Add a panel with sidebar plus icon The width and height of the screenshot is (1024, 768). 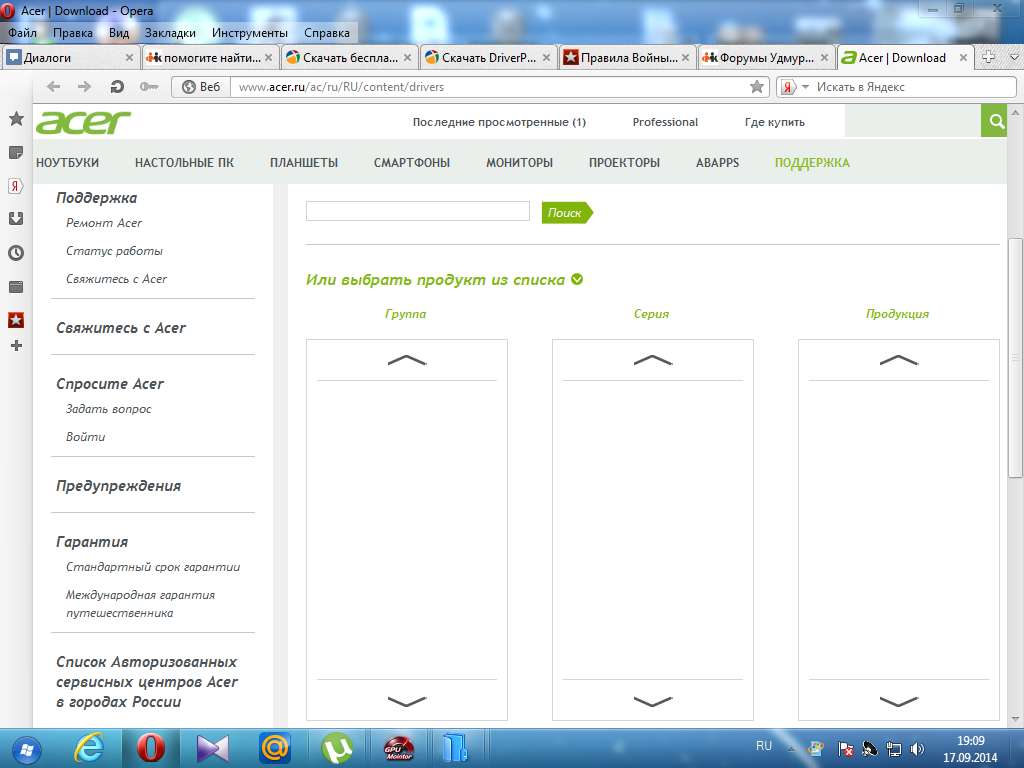click(x=16, y=345)
